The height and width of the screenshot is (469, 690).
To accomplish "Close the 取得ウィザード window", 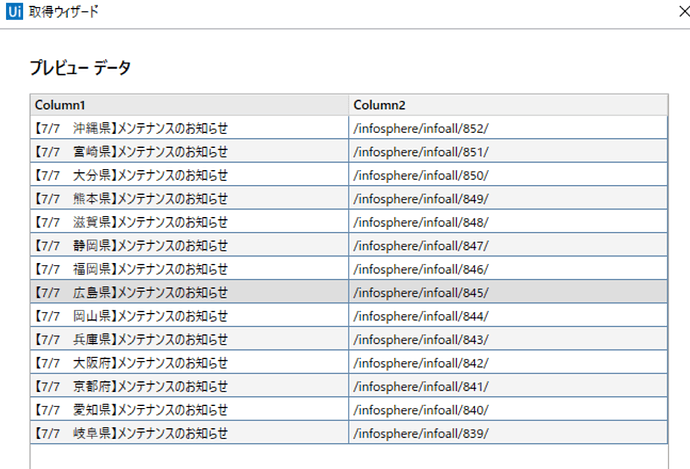I will pyautogui.click(x=684, y=12).
